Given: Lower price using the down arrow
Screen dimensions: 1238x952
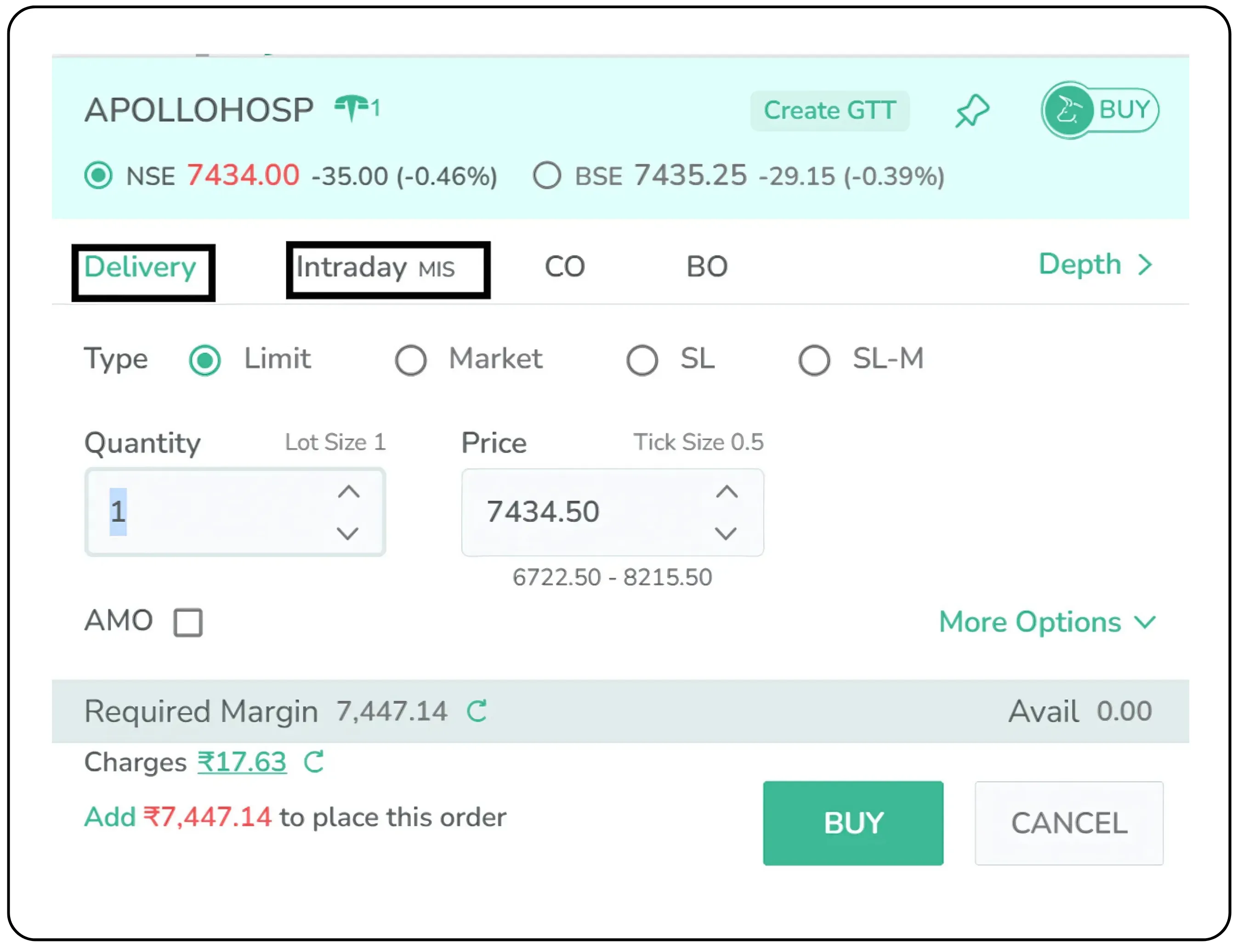Looking at the screenshot, I should tap(726, 533).
